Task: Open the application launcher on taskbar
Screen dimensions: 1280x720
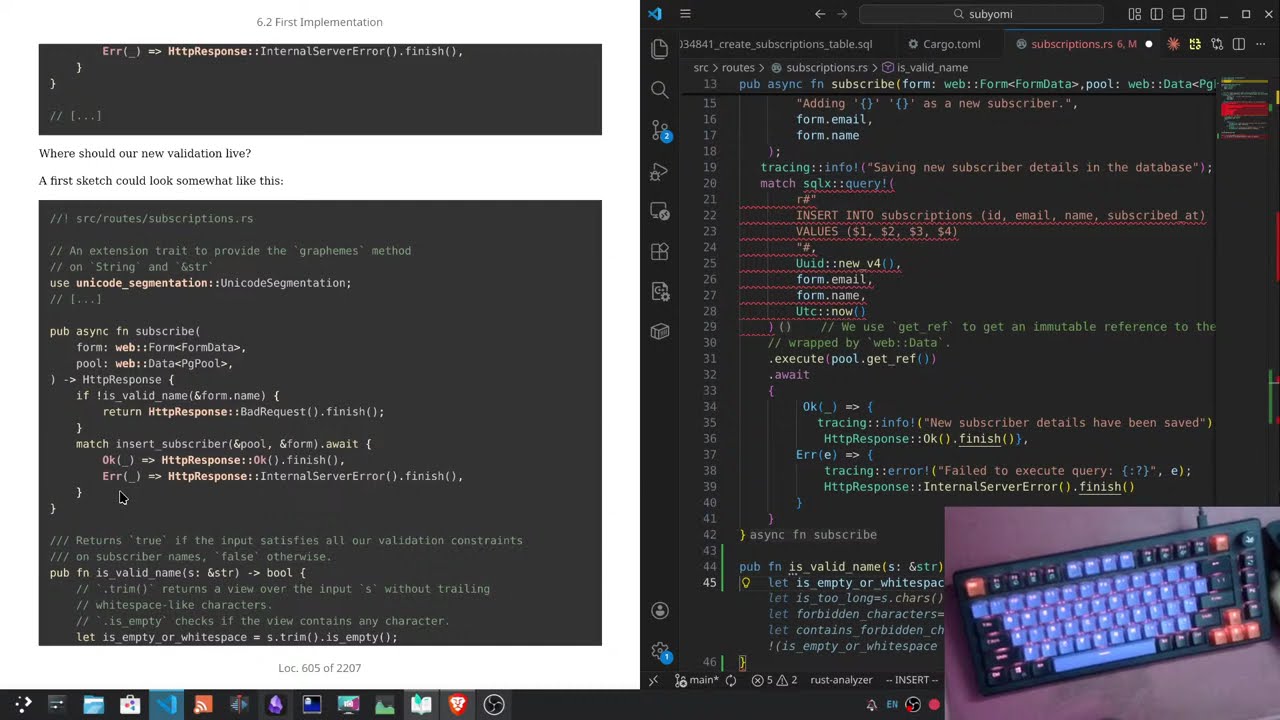Action: (22, 705)
